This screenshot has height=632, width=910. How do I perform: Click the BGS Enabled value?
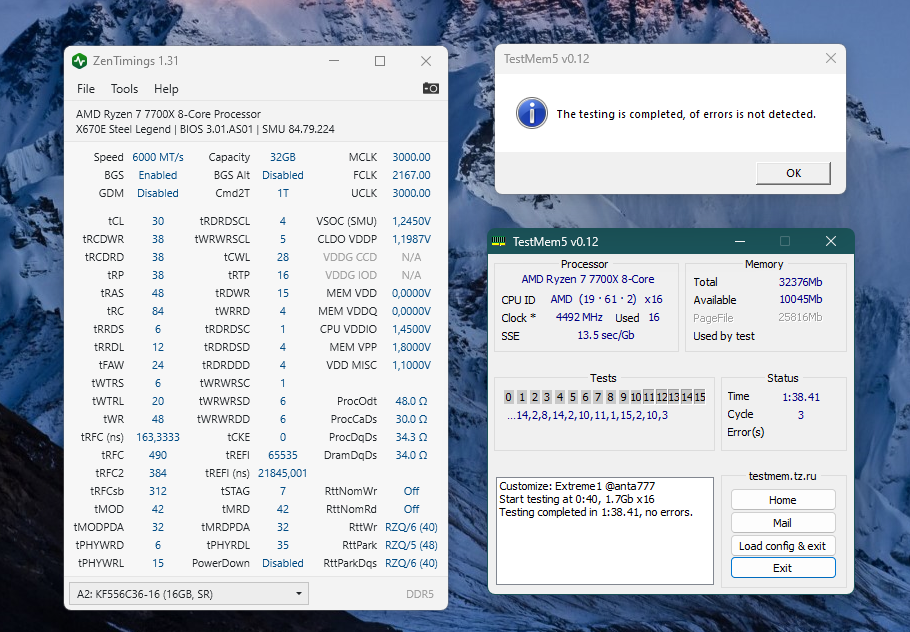(x=158, y=175)
